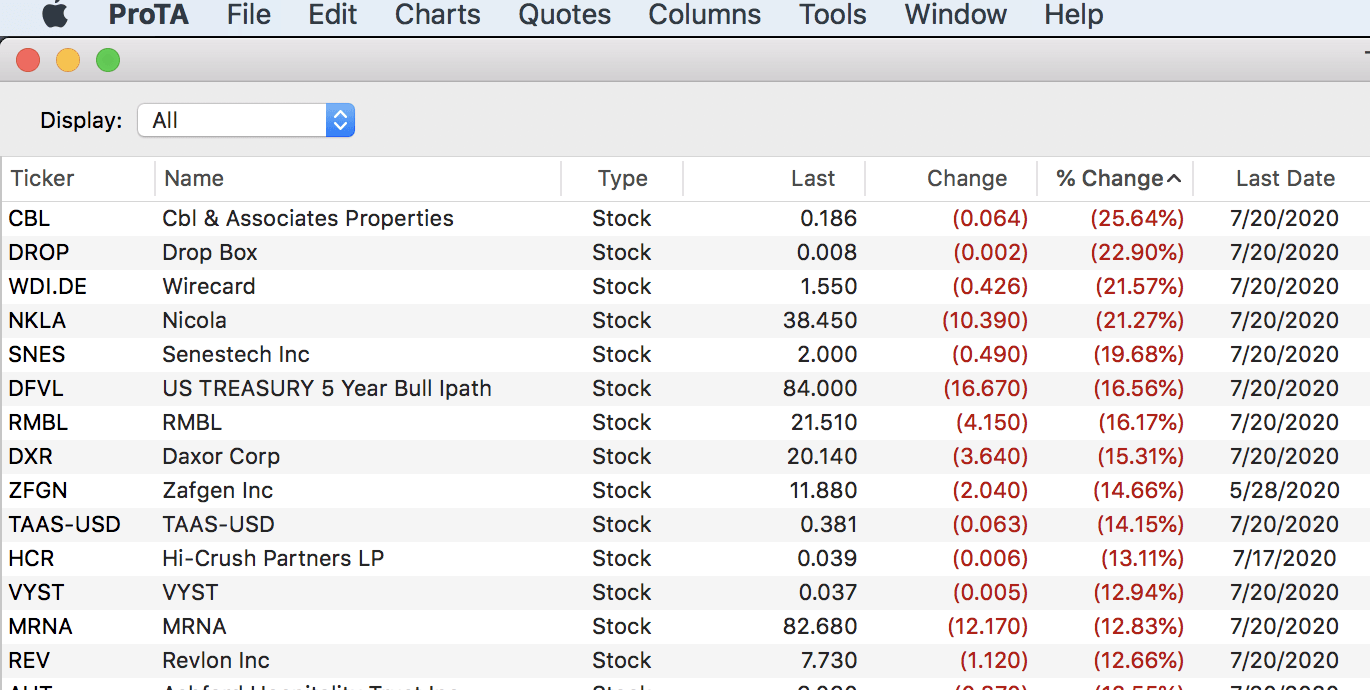The height and width of the screenshot is (690, 1370).
Task: Reverse sort on % Change column header
Action: coord(1115,178)
